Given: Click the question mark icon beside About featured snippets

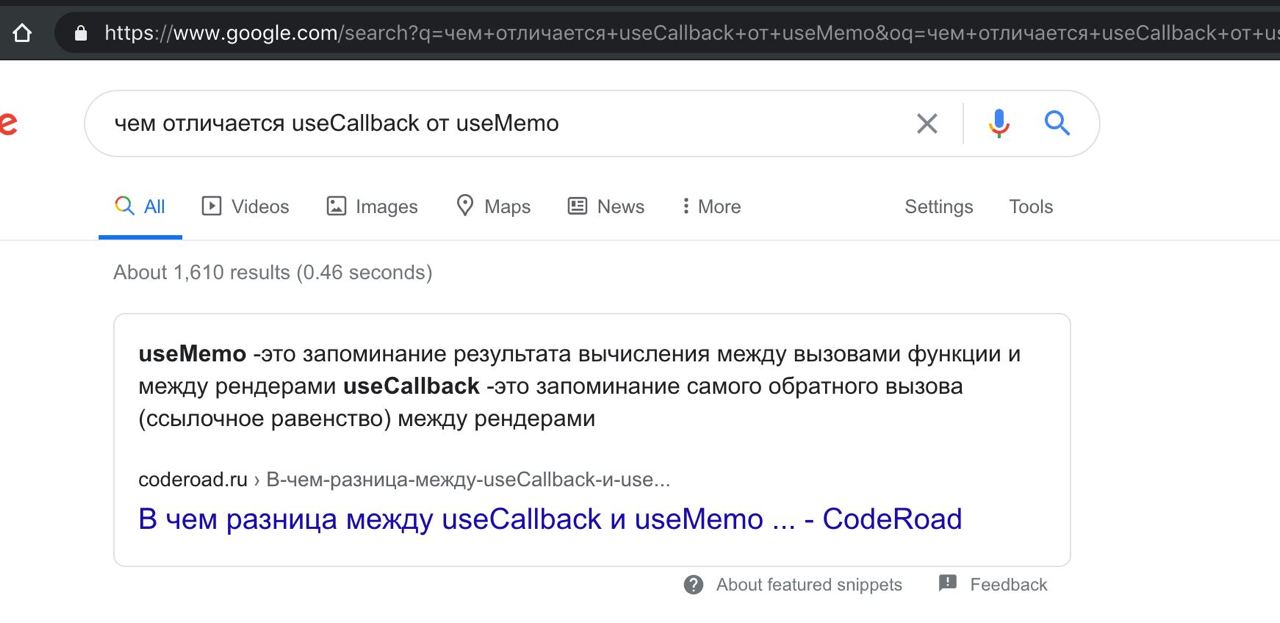Looking at the screenshot, I should 694,585.
